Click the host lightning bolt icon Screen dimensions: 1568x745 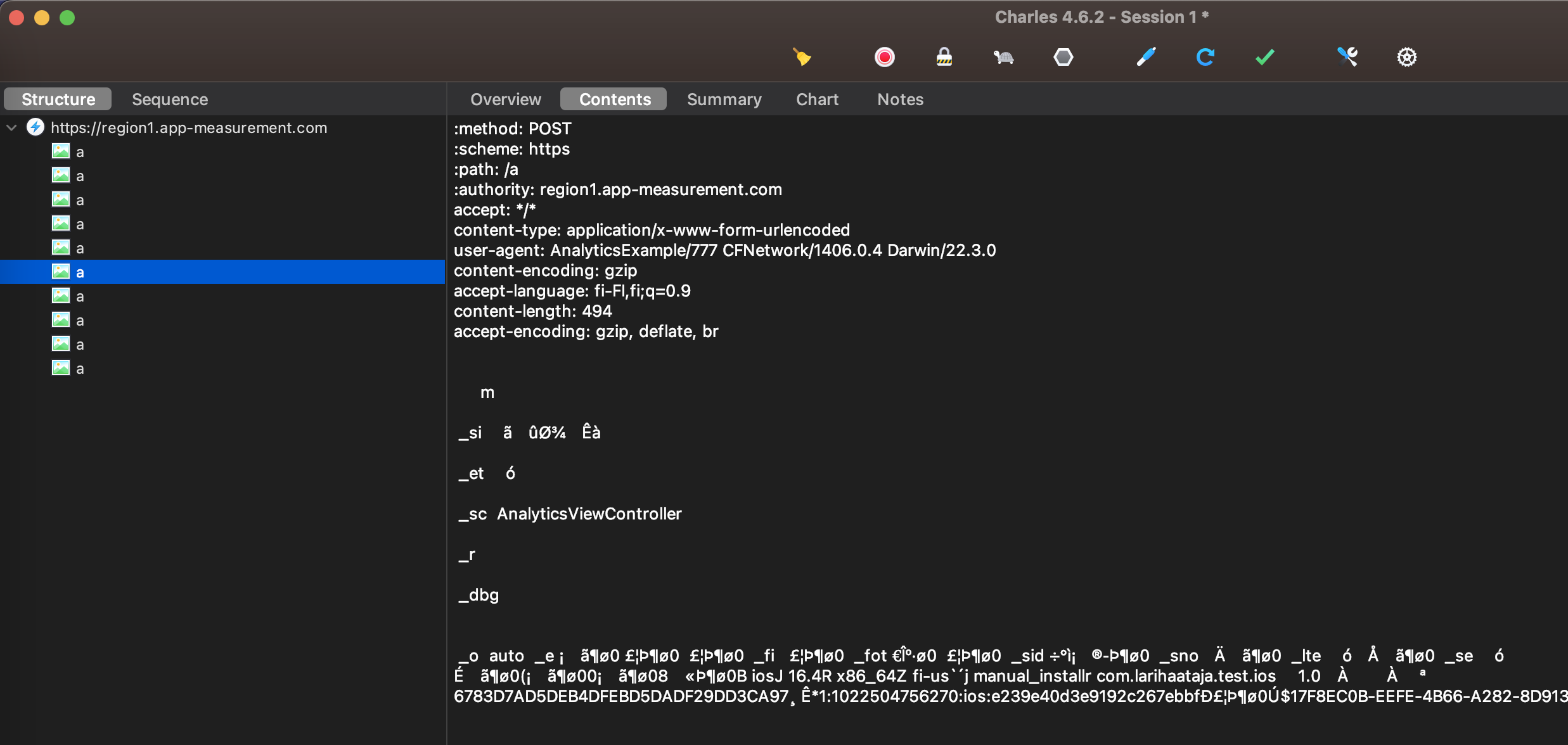click(x=35, y=127)
